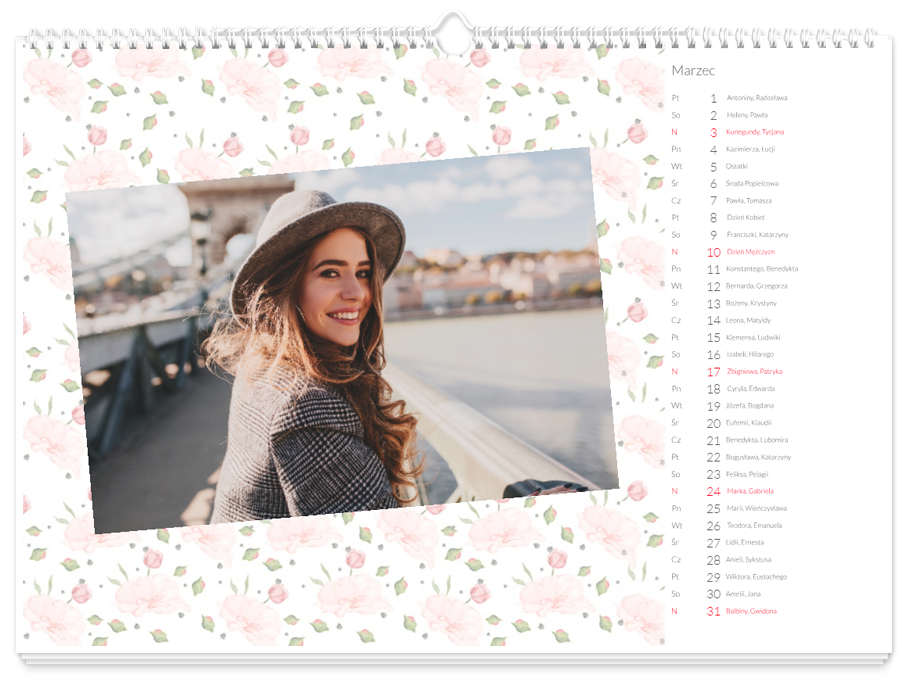
Task: Click the last date 31
Action: tap(713, 611)
